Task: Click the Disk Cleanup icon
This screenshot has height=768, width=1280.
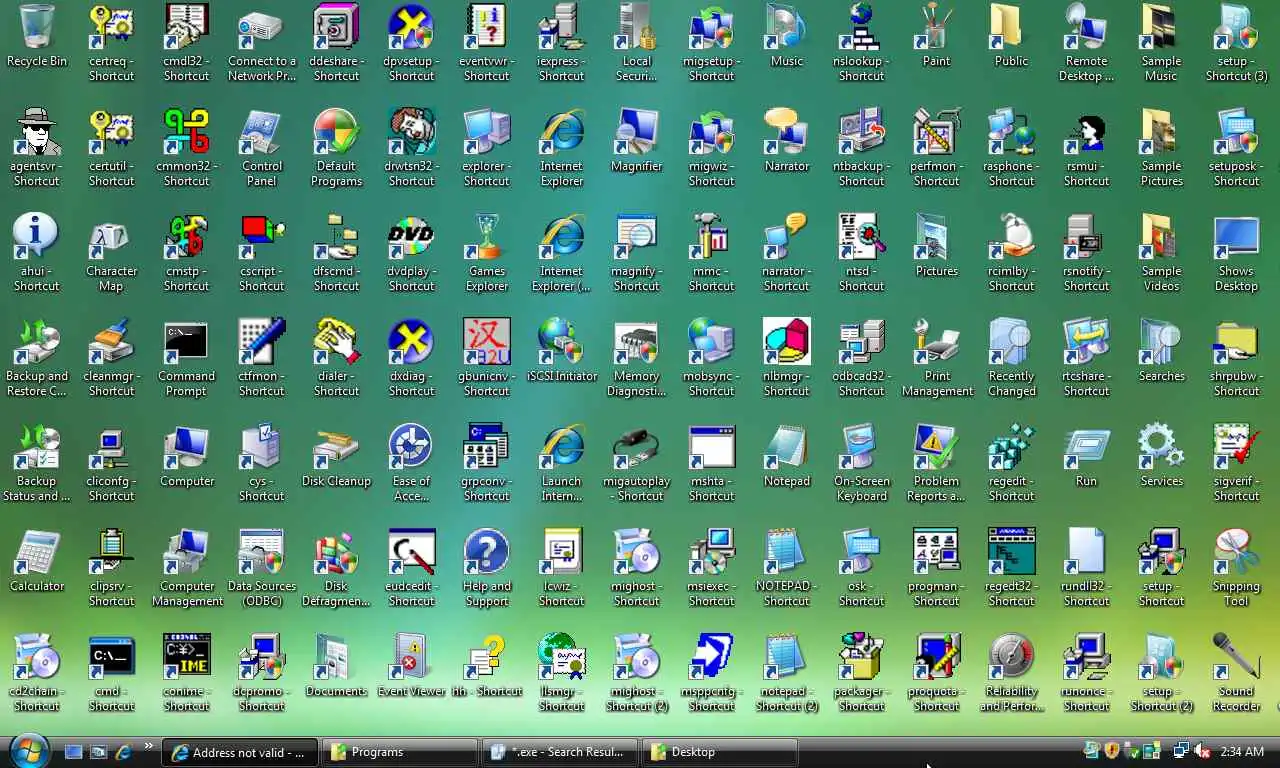Action: [337, 447]
